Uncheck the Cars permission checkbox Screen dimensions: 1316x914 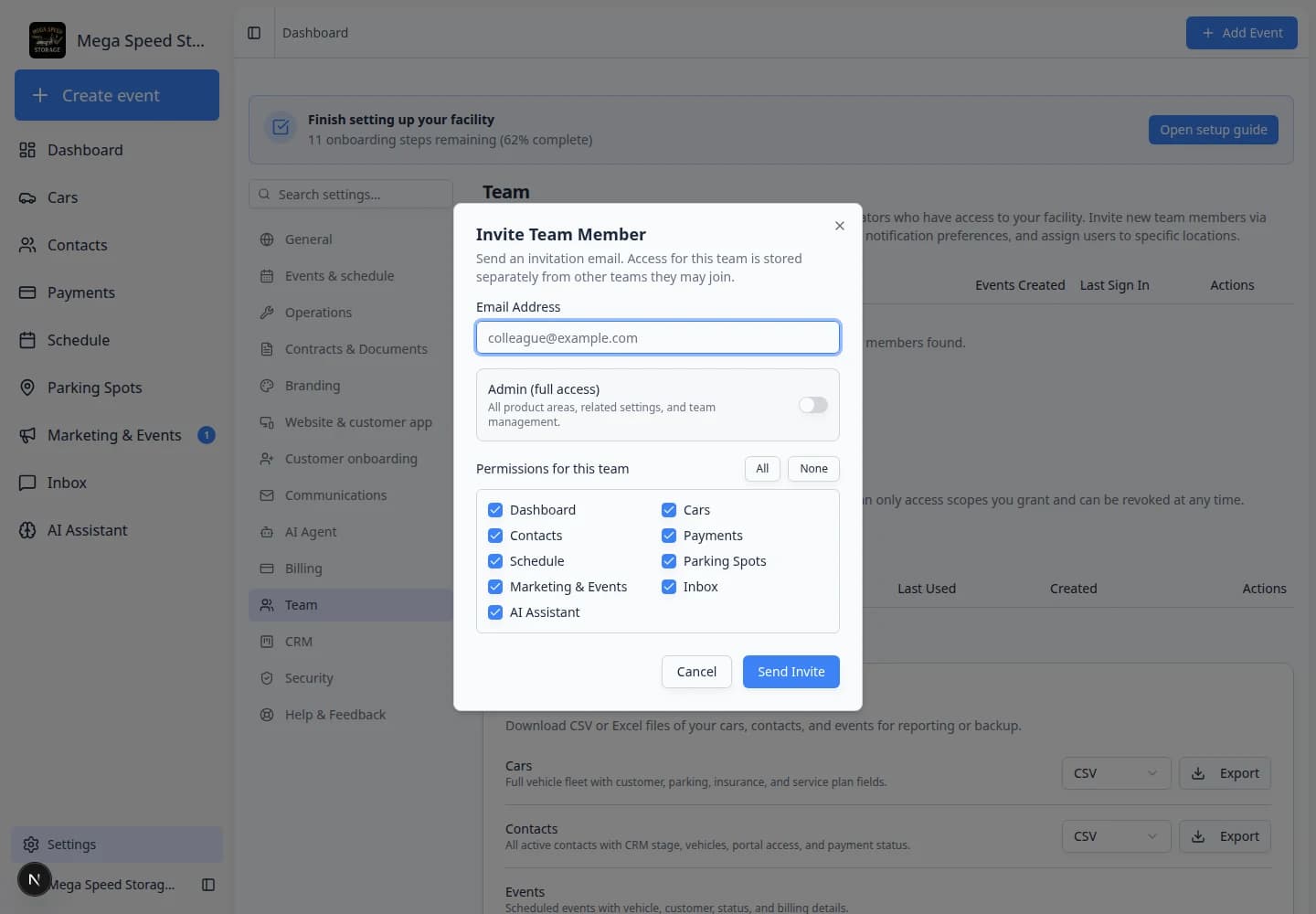coord(669,510)
